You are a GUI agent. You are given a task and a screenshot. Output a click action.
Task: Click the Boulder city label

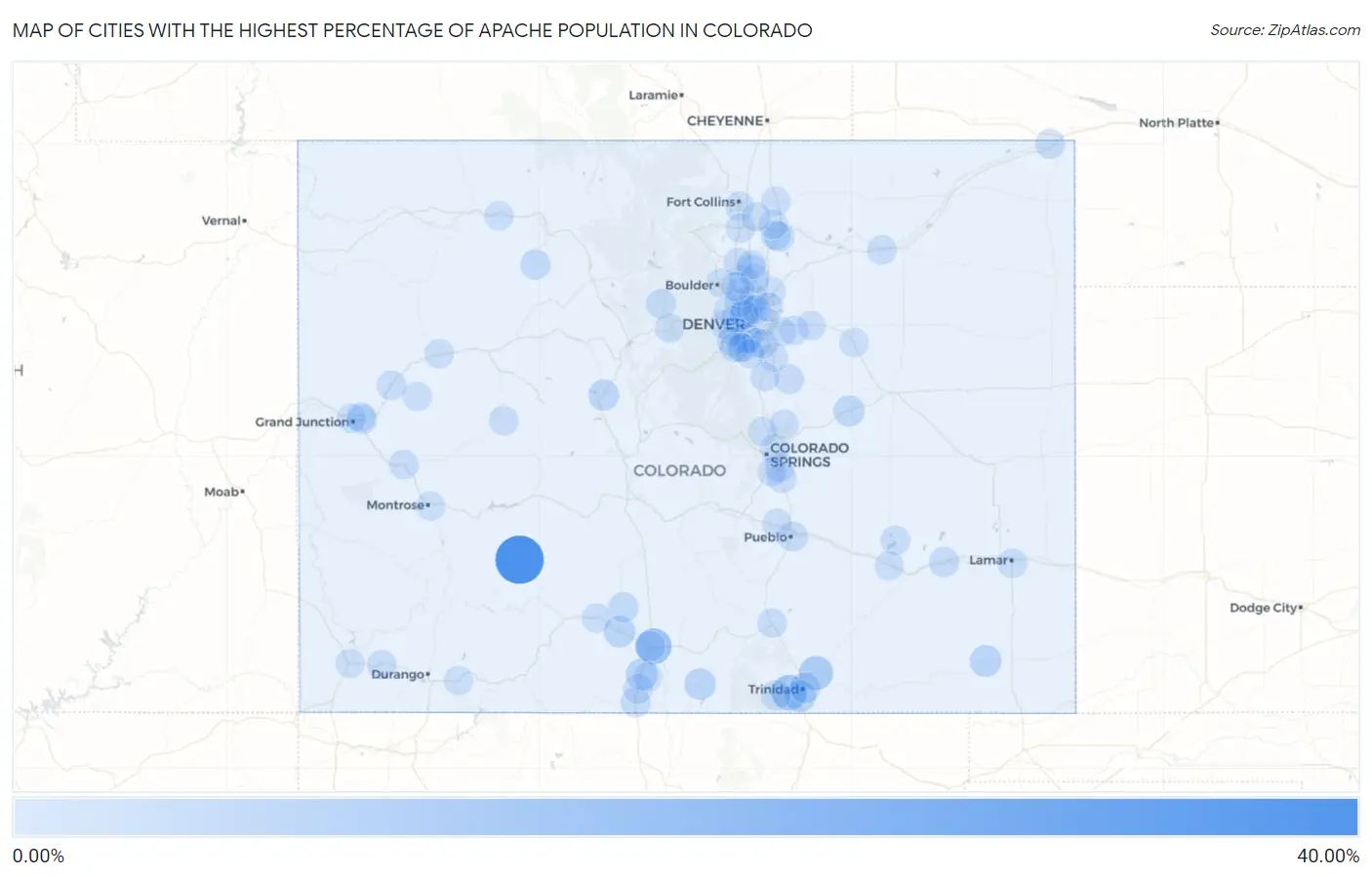coord(690,286)
